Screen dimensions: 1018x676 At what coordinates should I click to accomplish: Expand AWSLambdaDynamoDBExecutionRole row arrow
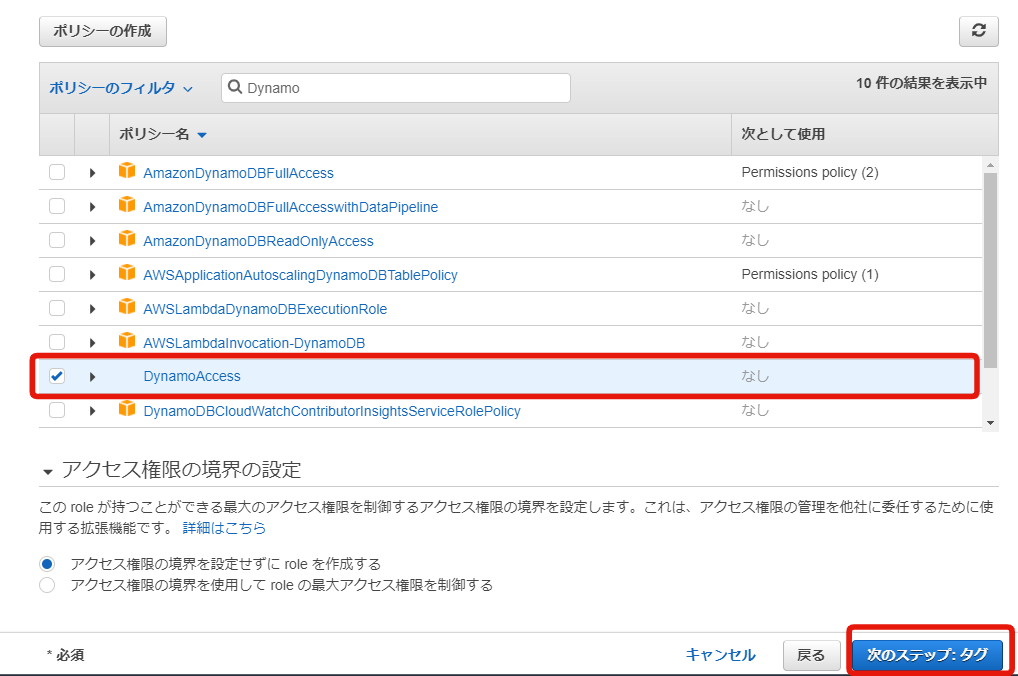coord(92,308)
